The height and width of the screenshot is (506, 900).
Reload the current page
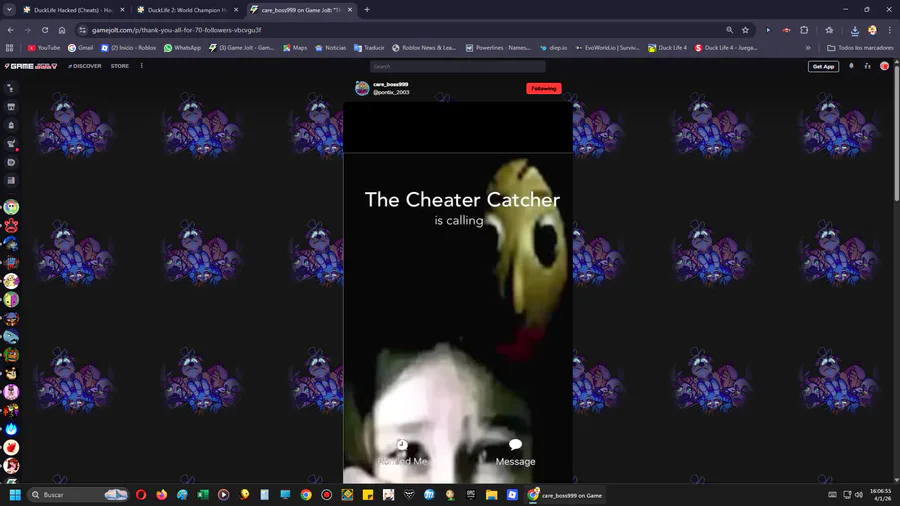[x=45, y=30]
